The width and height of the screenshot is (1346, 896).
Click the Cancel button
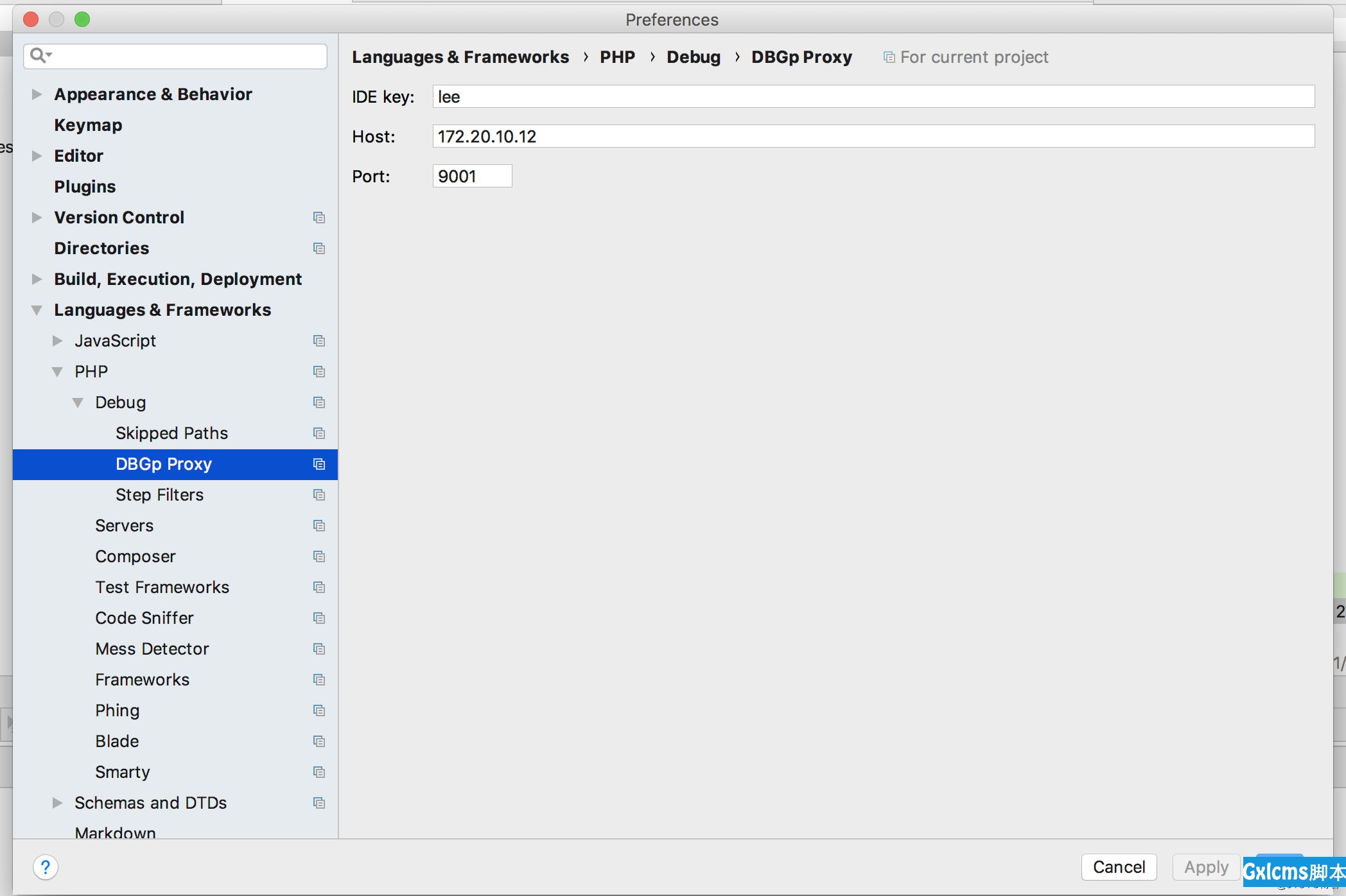(1119, 867)
